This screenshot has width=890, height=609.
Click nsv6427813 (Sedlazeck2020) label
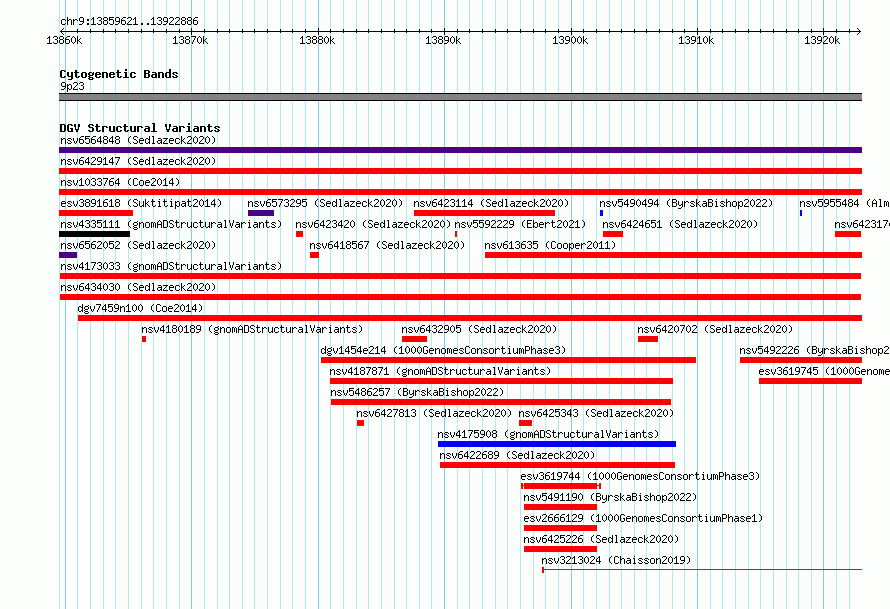[434, 413]
